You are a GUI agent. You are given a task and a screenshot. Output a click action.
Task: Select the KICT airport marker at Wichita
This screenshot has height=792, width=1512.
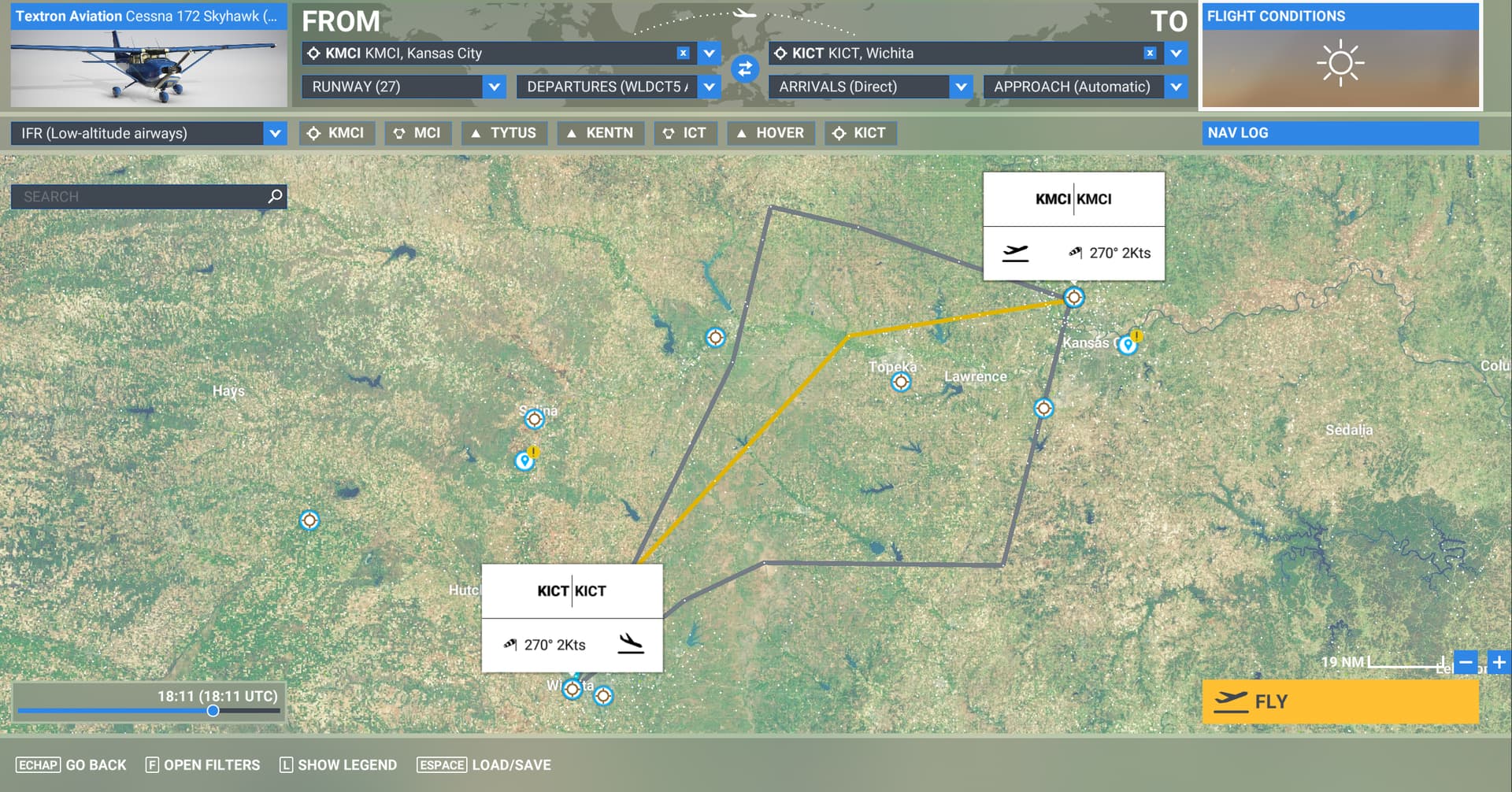(573, 690)
